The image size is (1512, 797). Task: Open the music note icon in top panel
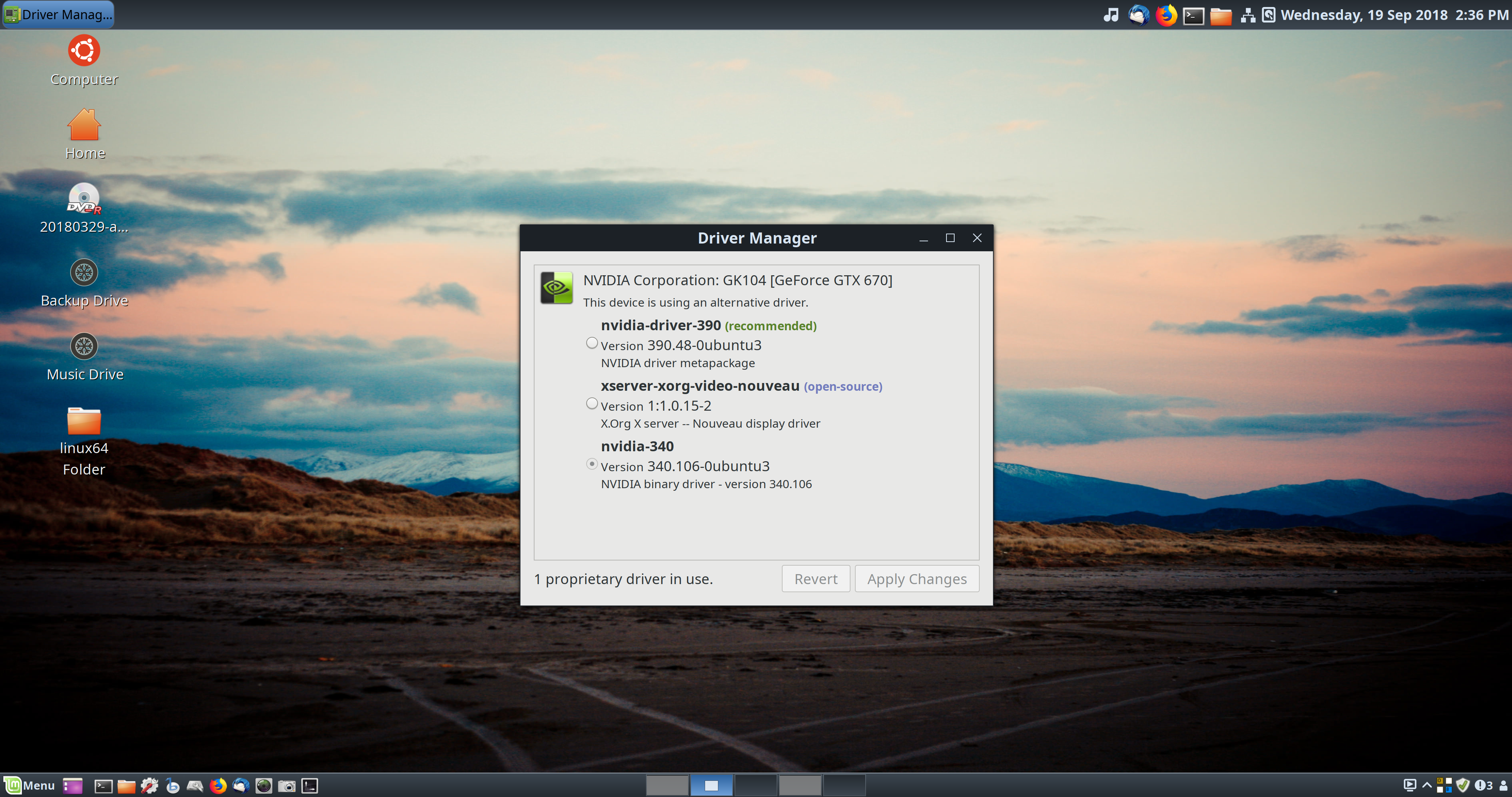[1110, 15]
